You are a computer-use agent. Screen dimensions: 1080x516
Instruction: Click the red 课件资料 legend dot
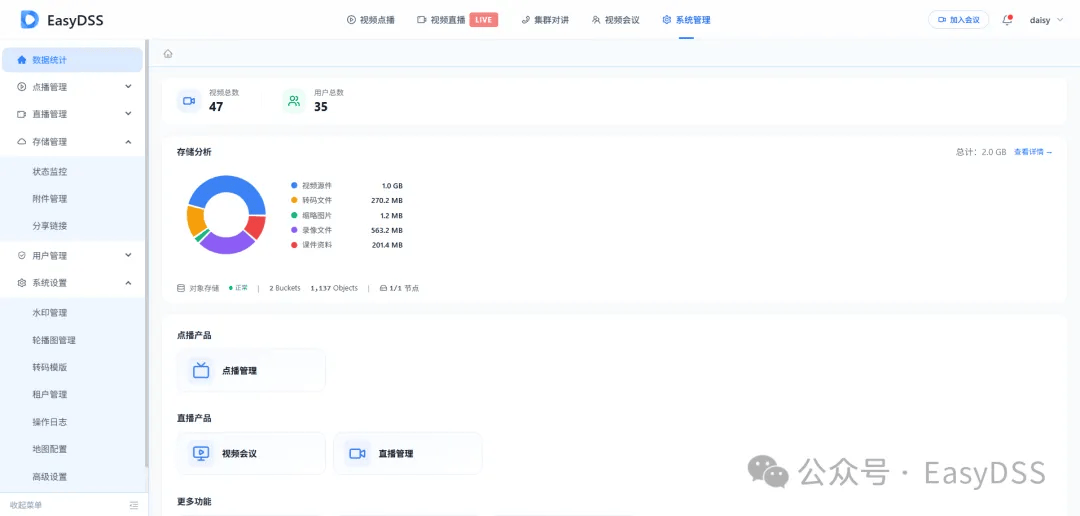point(294,245)
